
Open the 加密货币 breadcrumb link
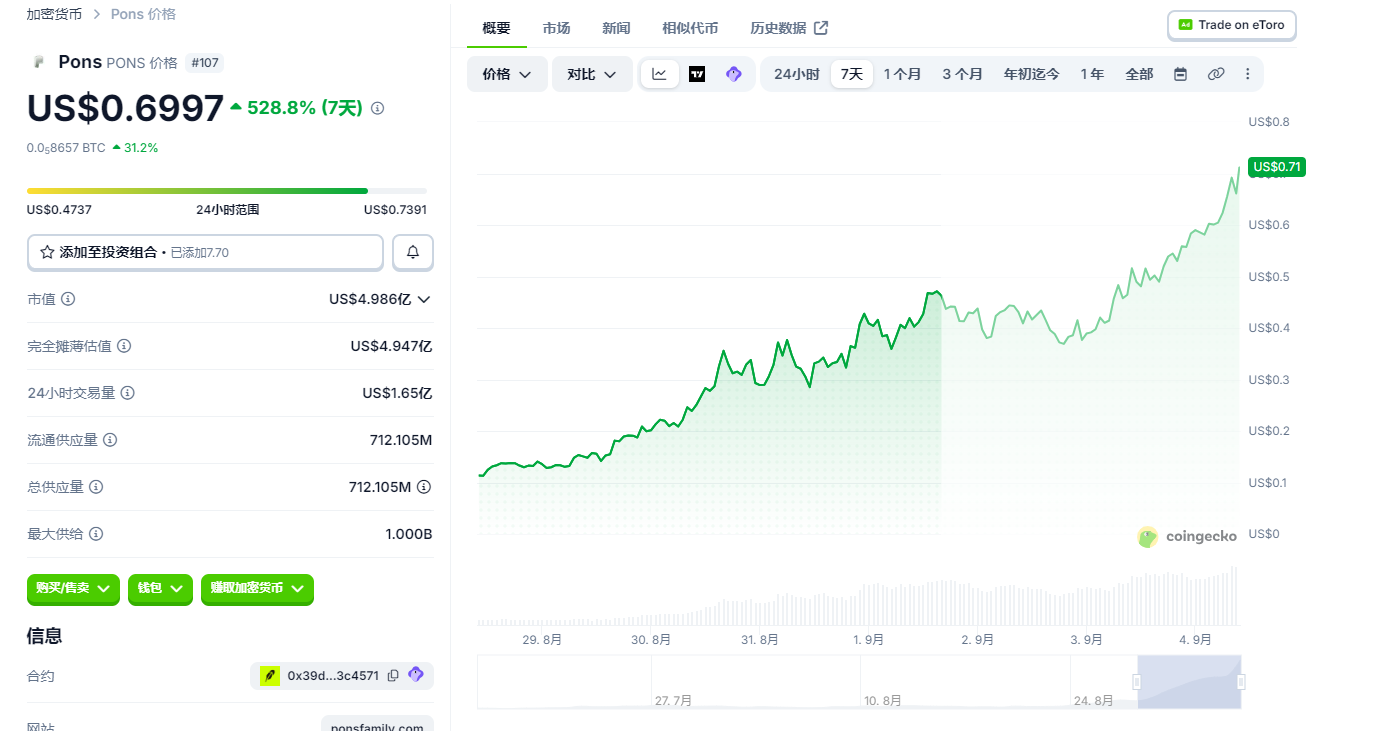point(54,14)
